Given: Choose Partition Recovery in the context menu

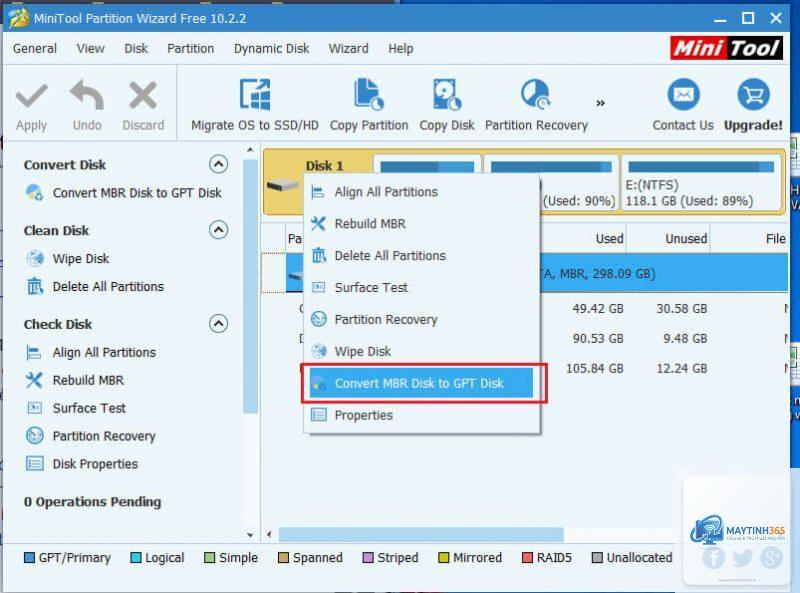Looking at the screenshot, I should [422, 320].
